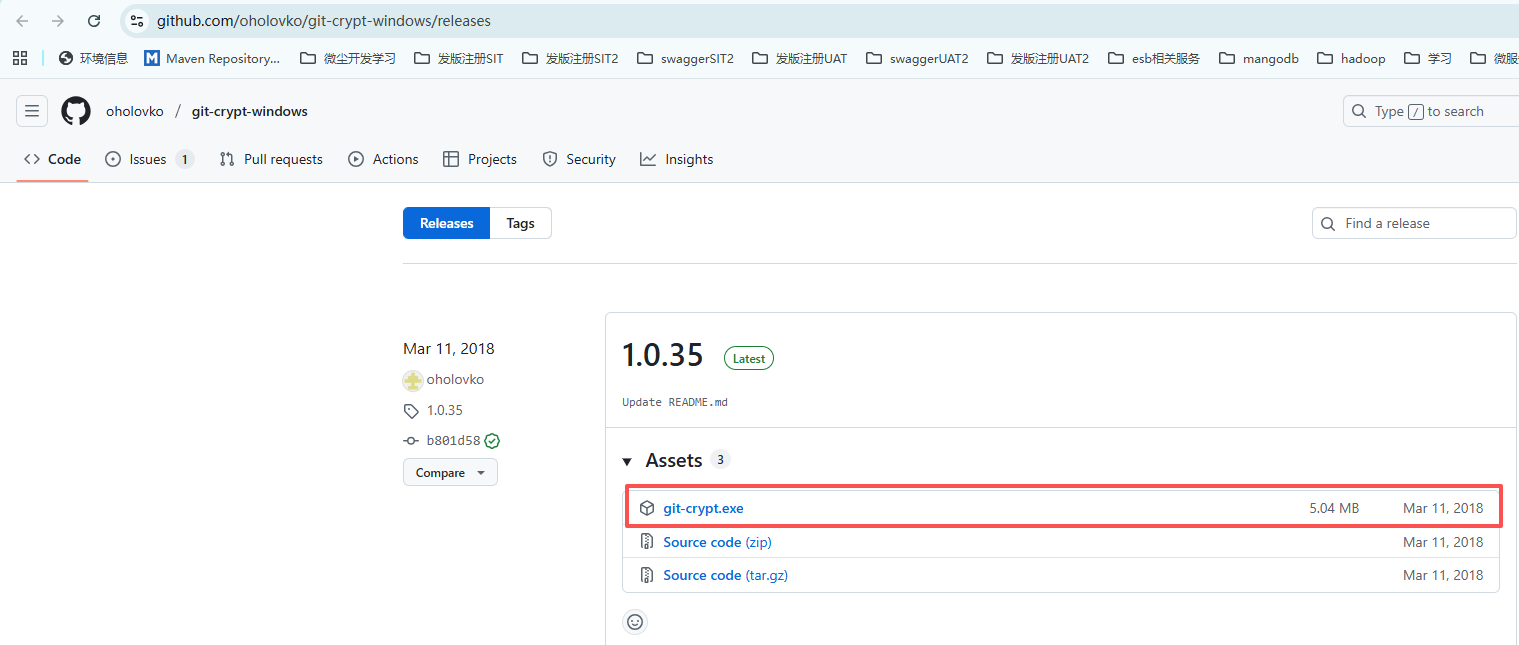The image size is (1519, 645).
Task: Open the 微尘开发学习 bookmark folder
Action: [x=348, y=58]
